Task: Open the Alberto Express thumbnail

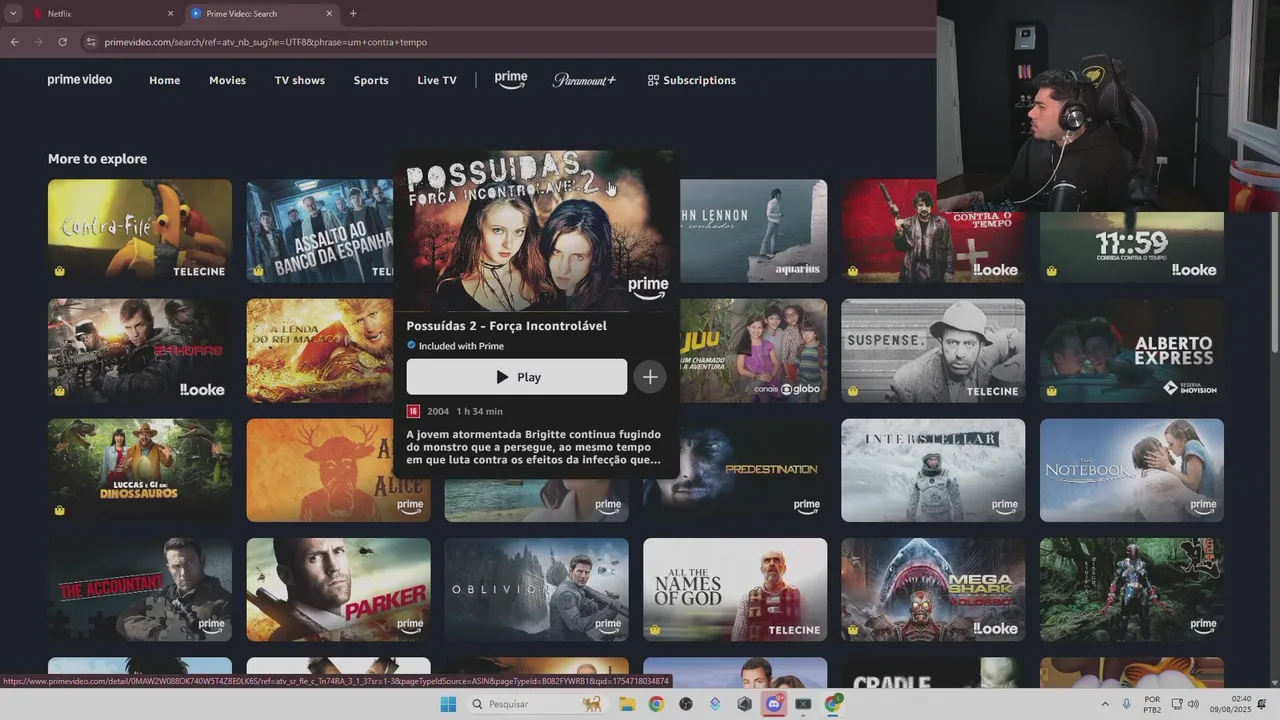Action: 1132,351
